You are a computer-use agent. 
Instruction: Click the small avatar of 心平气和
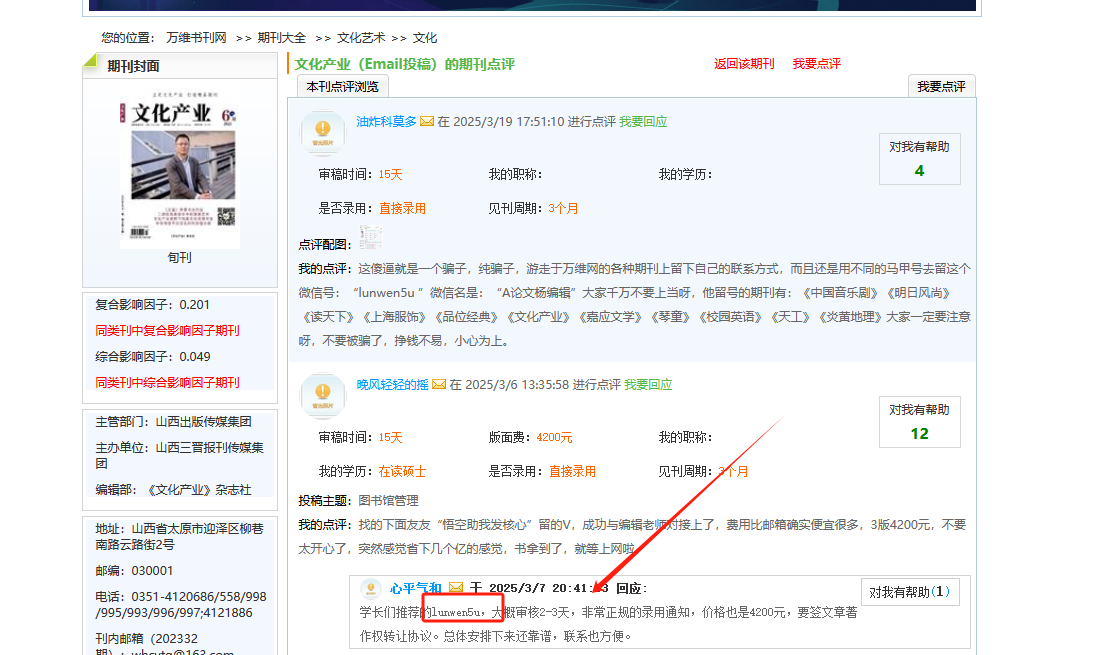tap(371, 589)
